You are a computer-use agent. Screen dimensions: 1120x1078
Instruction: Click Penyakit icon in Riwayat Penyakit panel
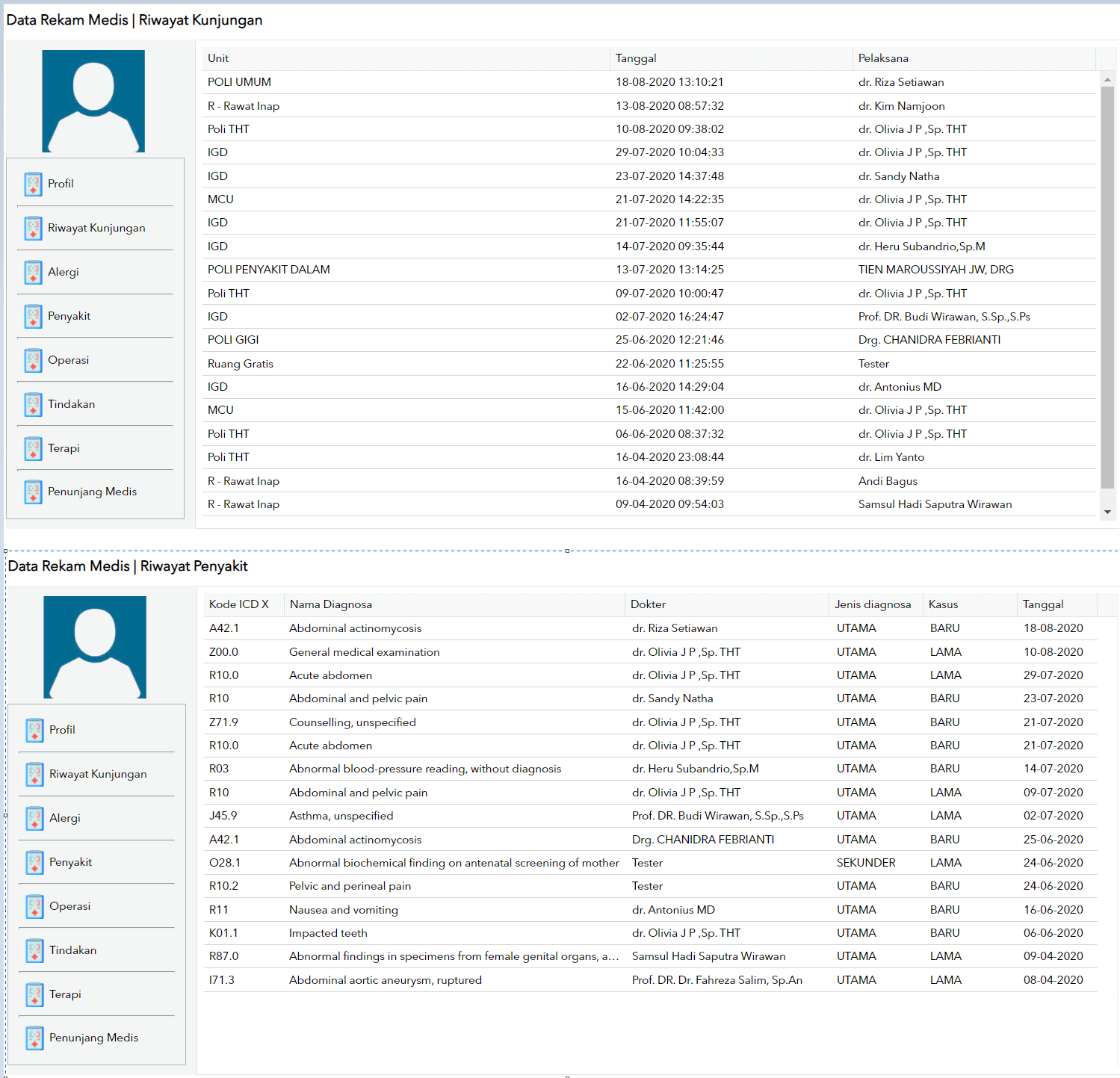coord(34,862)
